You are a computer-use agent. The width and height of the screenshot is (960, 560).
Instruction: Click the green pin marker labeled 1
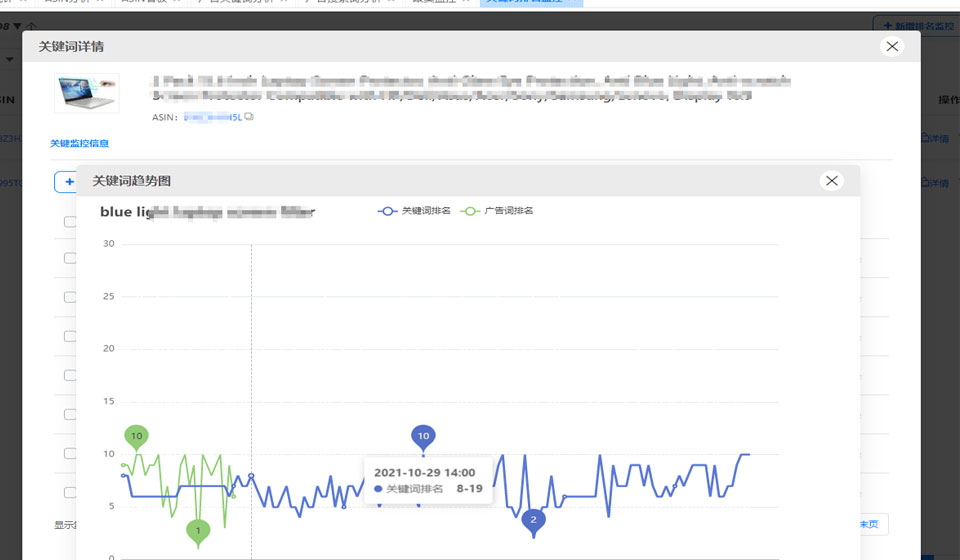(198, 531)
